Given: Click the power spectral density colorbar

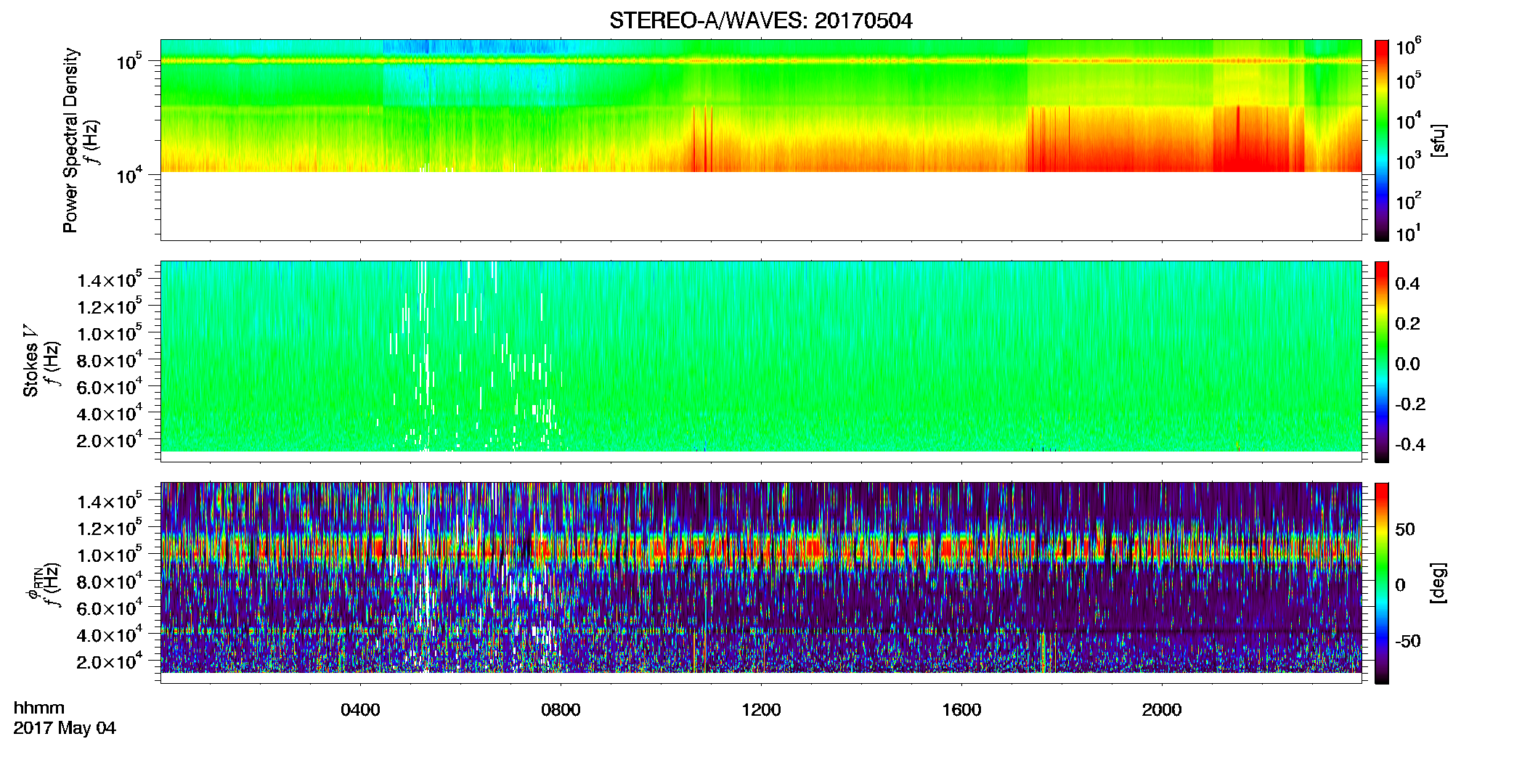Looking at the screenshot, I should 1382,140.
